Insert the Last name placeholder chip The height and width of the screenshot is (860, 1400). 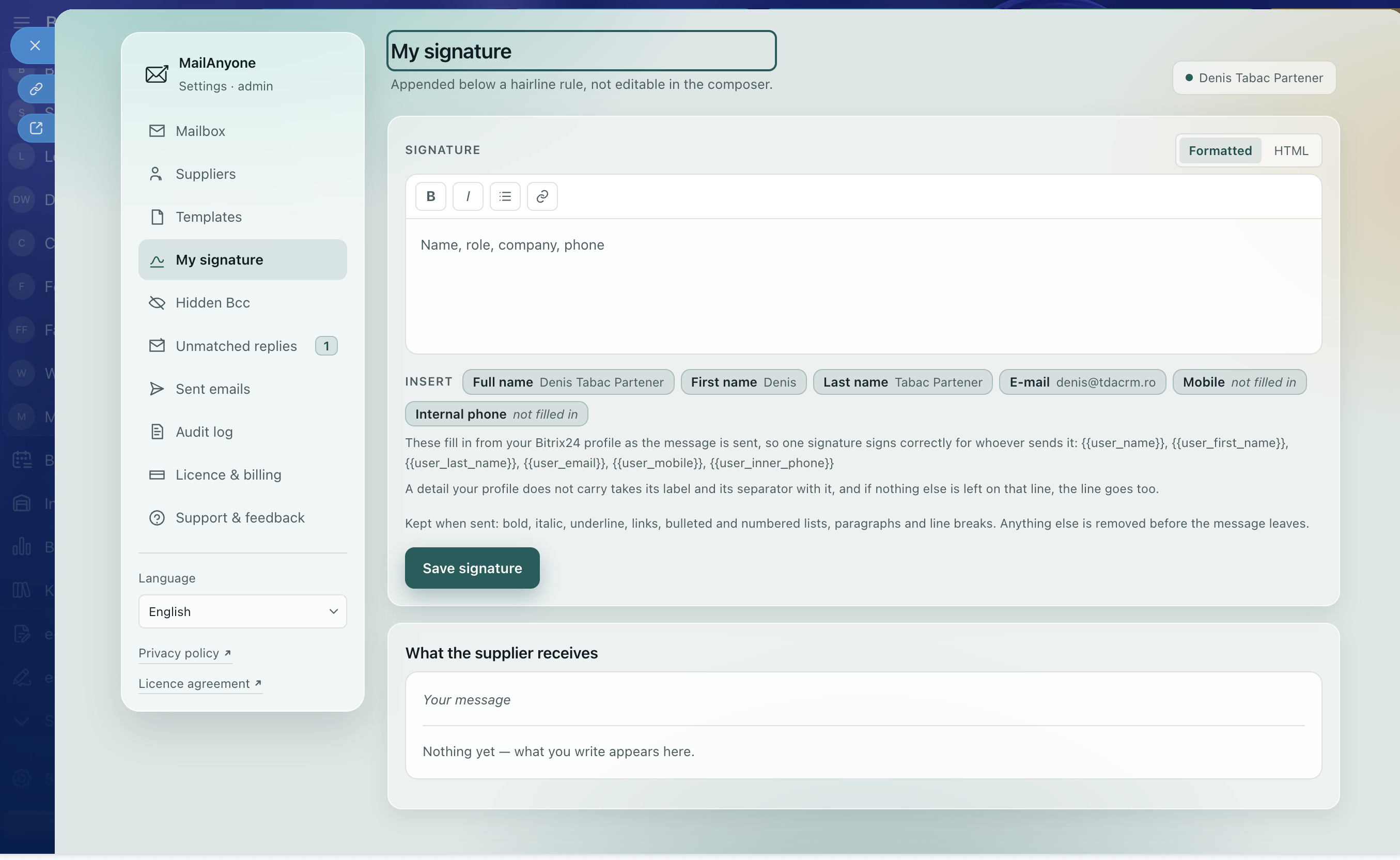pos(903,381)
